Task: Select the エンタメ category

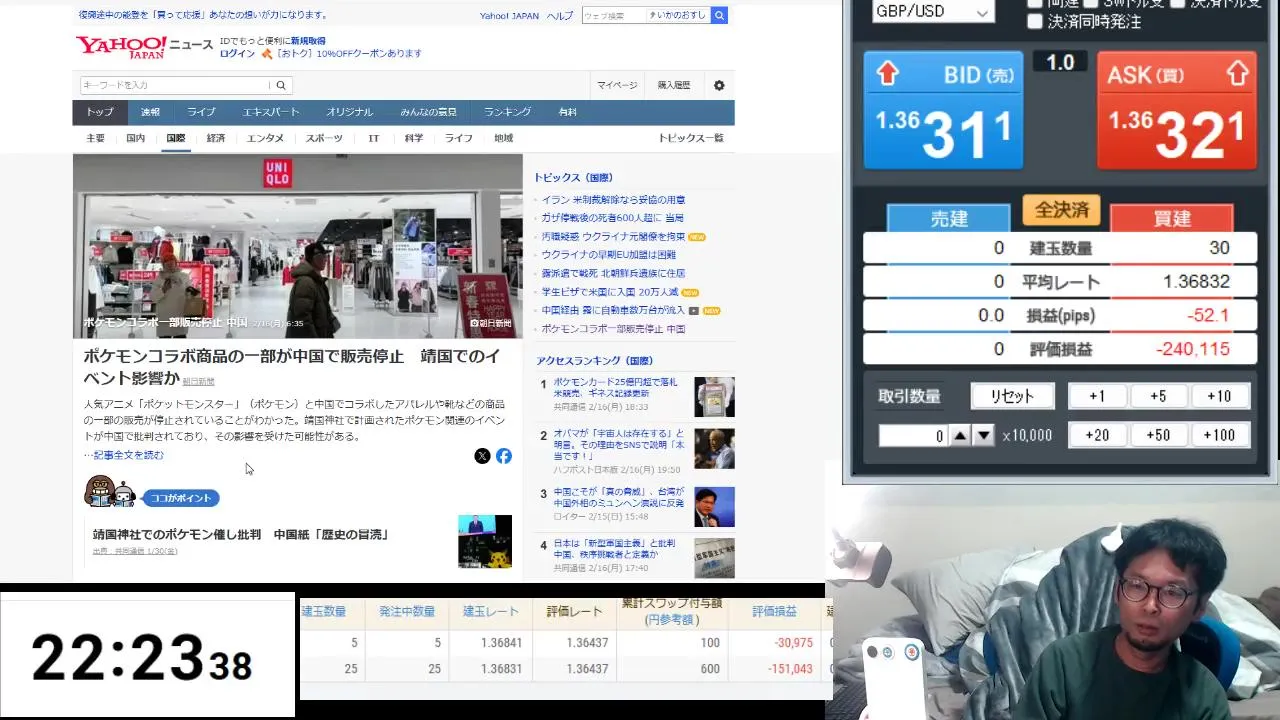Action: click(x=265, y=138)
